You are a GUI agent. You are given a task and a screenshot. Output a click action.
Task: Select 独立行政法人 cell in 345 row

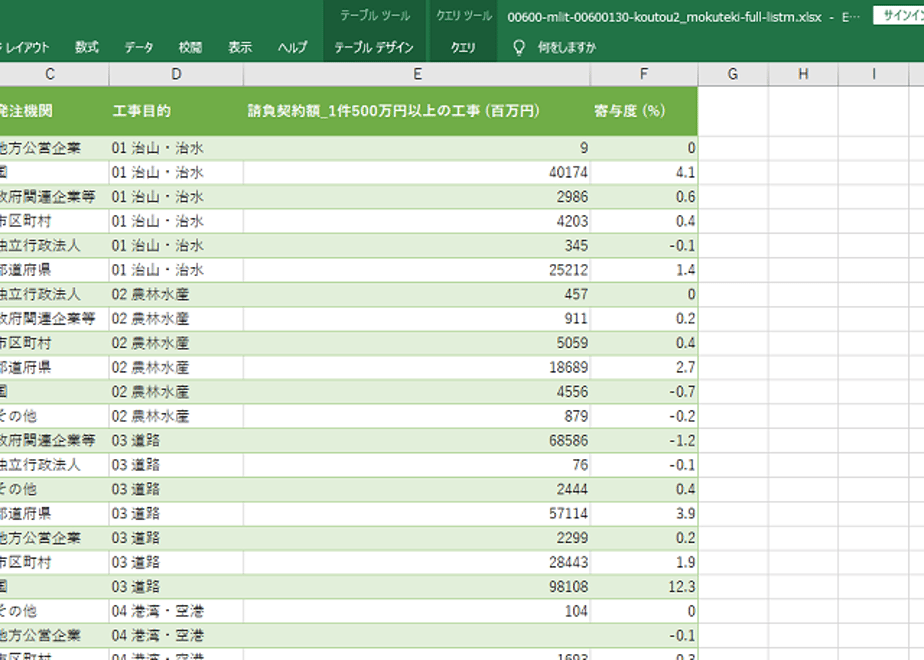[54, 246]
